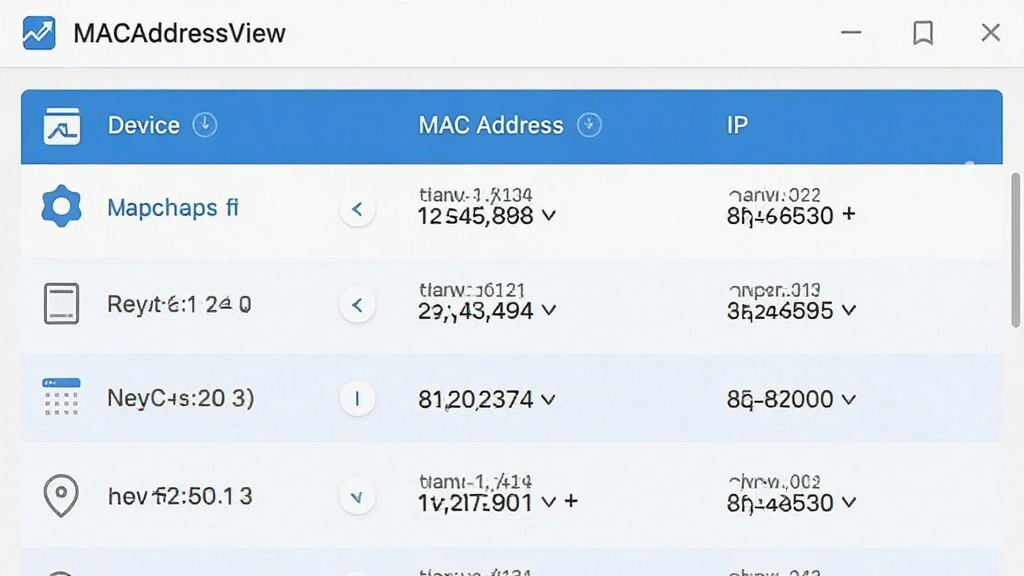Image resolution: width=1024 pixels, height=576 pixels.
Task: Sort by MAC Address using its arrow icon
Action: click(x=589, y=124)
